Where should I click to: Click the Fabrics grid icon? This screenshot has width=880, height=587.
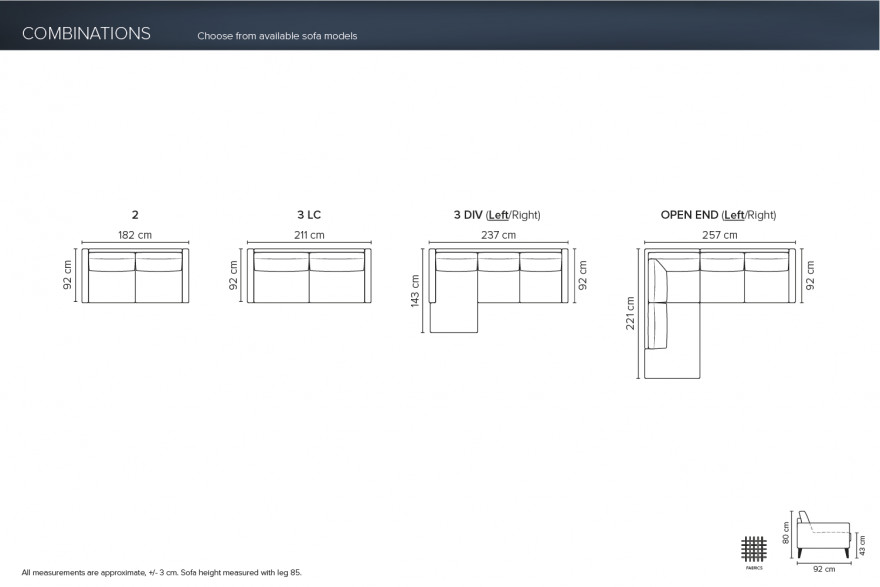[754, 549]
